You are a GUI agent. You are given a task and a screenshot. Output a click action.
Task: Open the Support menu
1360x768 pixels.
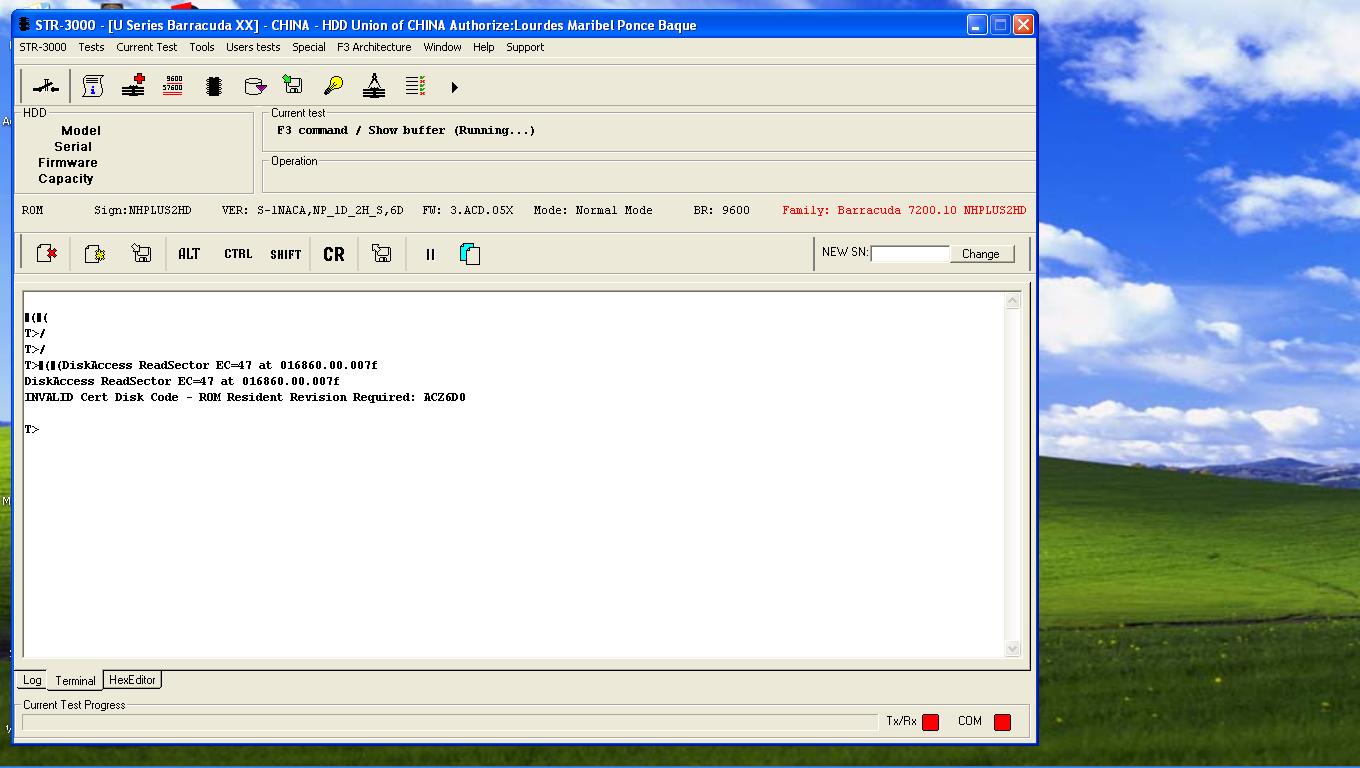tap(525, 47)
